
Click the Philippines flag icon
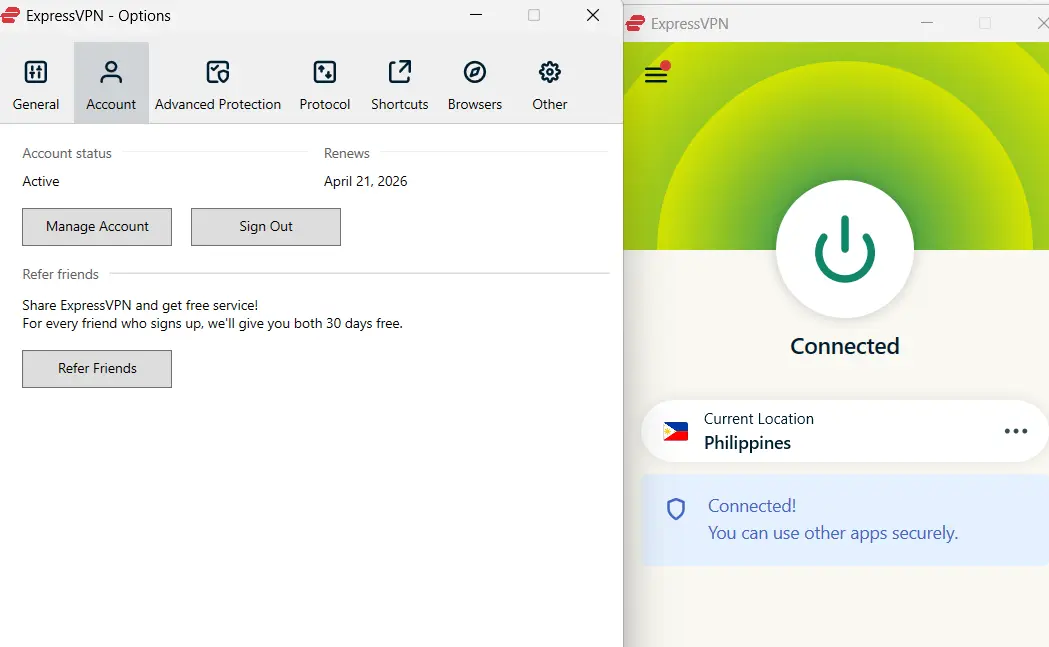(x=676, y=432)
